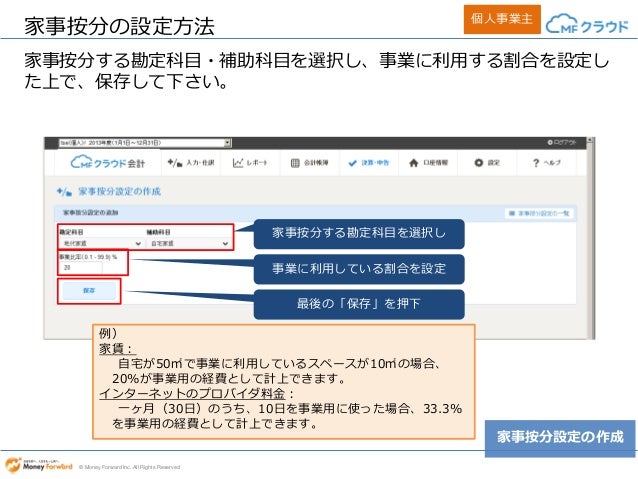Image resolution: width=638 pixels, height=479 pixels.
Task: Click the MFクラウド logo on the slide
Action: click(x=587, y=23)
